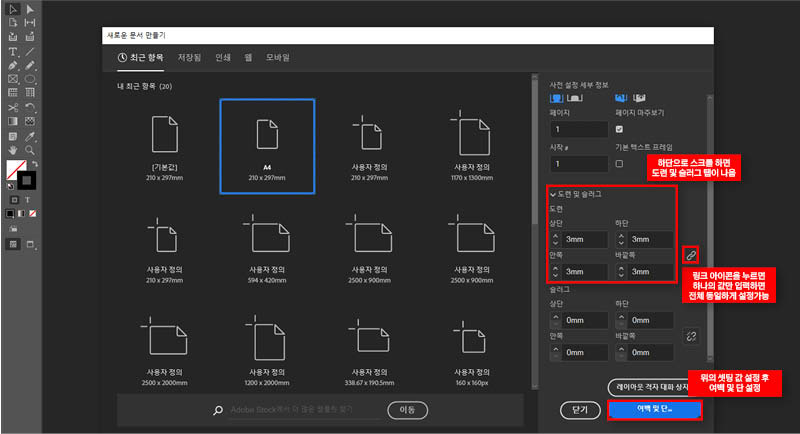Click the Adobe Stock search magnifier icon
Image resolution: width=800 pixels, height=434 pixels.
tap(218, 410)
